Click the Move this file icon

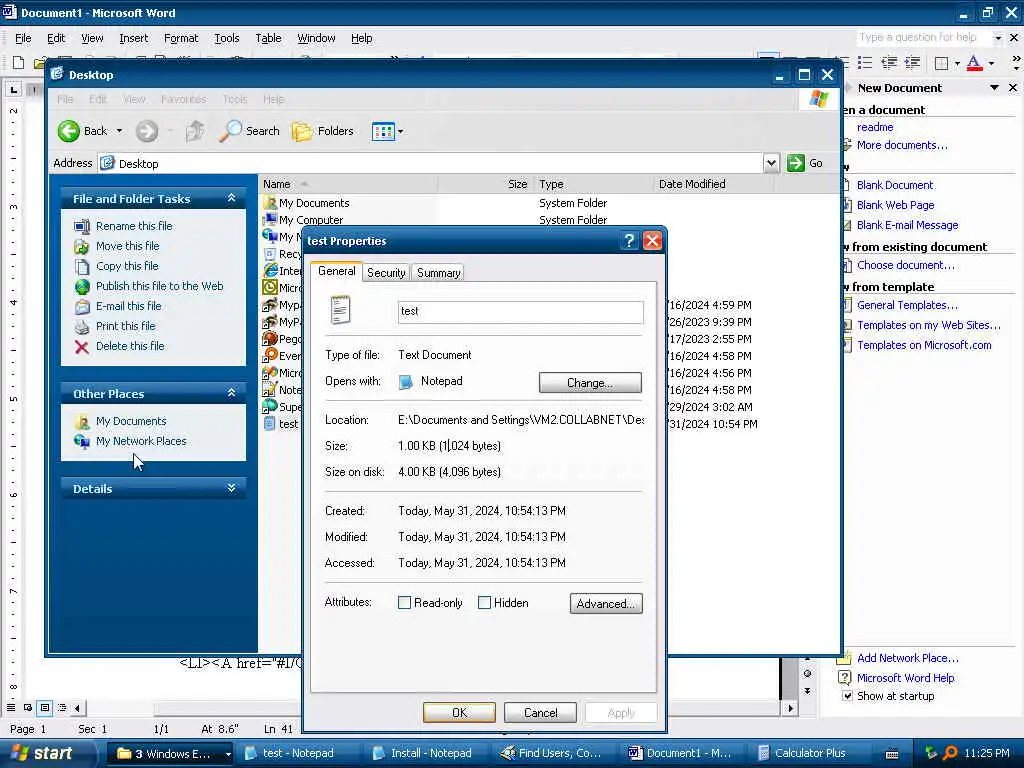click(x=82, y=247)
